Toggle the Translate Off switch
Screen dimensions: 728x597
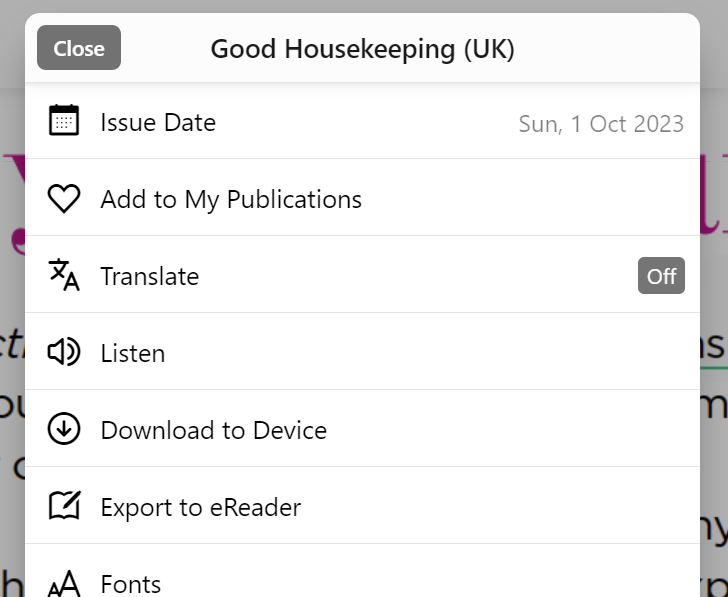tap(661, 276)
